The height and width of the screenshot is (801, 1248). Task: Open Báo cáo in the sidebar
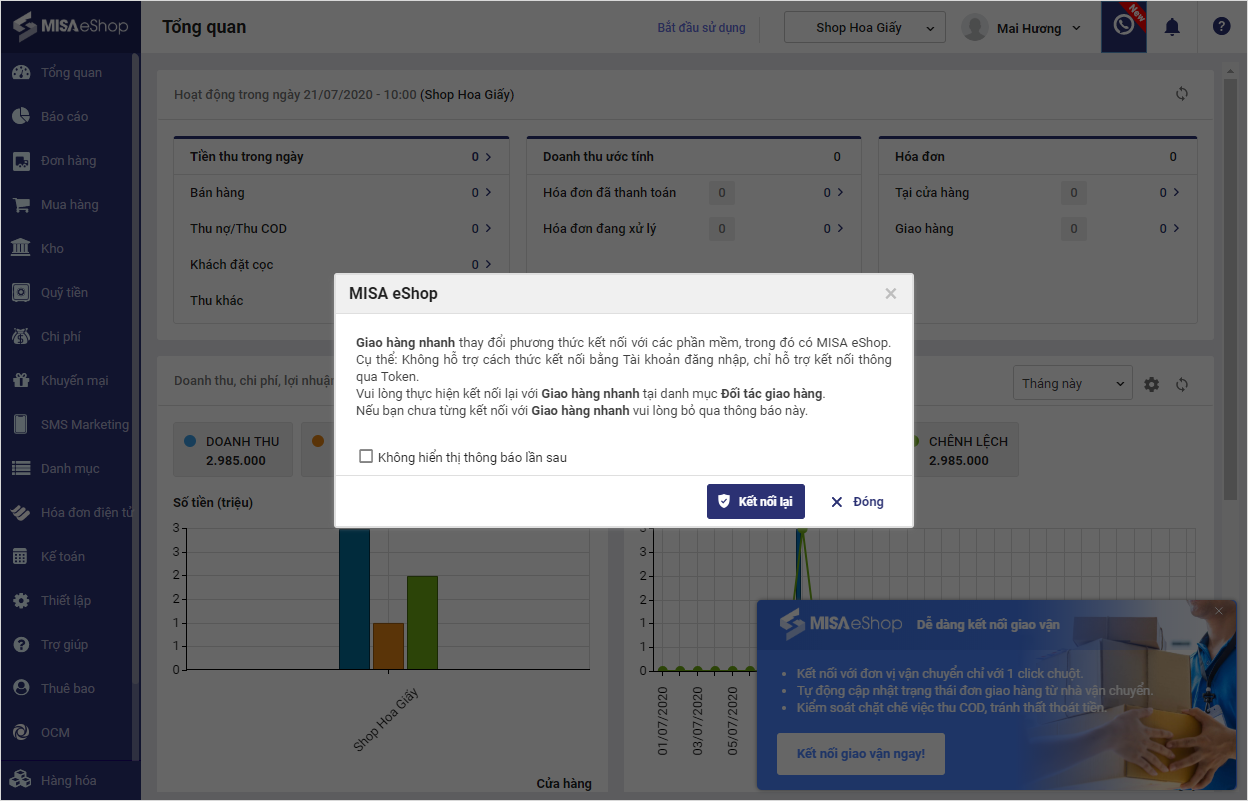click(x=64, y=116)
